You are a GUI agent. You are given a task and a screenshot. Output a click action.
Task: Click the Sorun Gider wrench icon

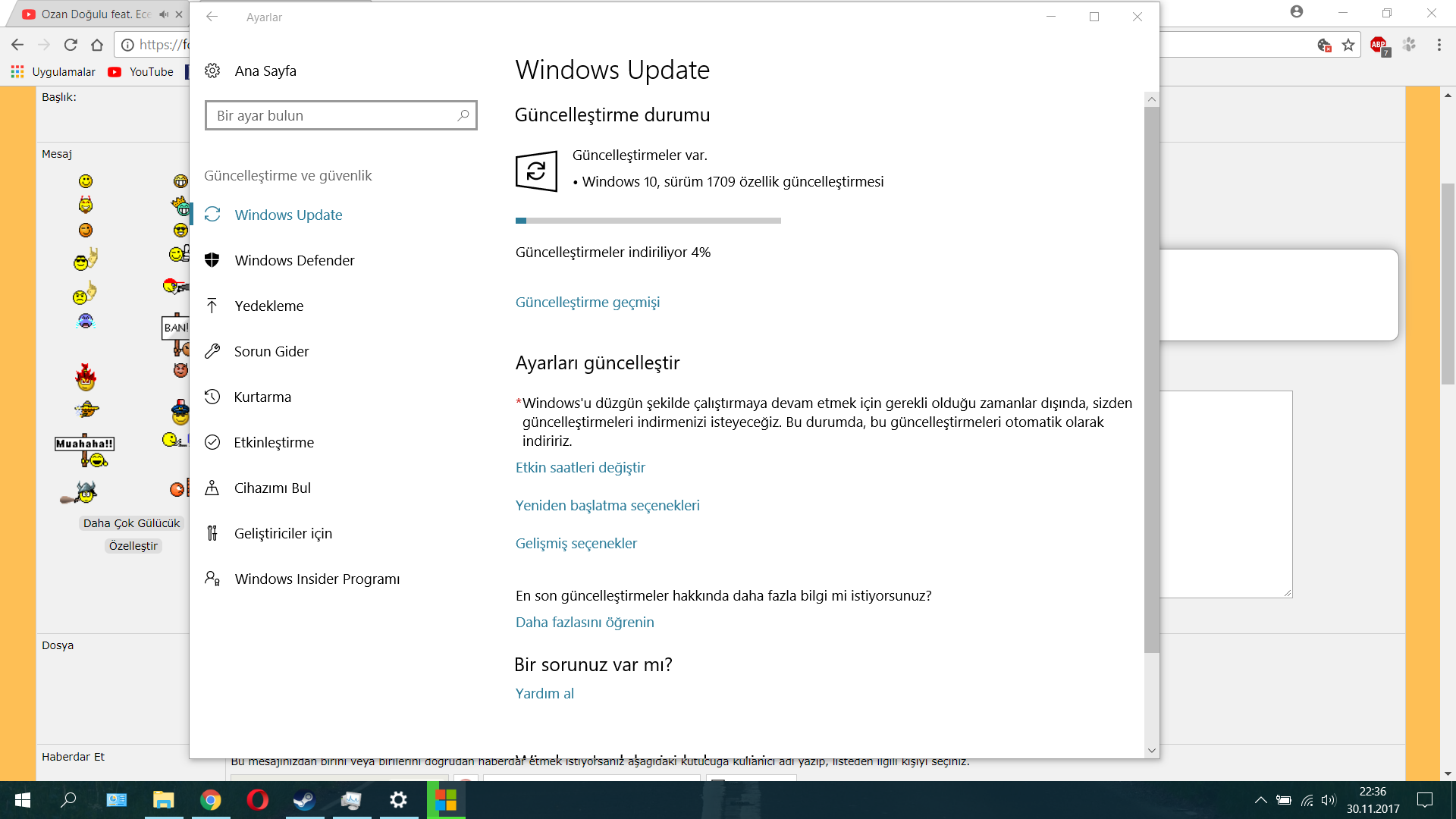click(212, 351)
